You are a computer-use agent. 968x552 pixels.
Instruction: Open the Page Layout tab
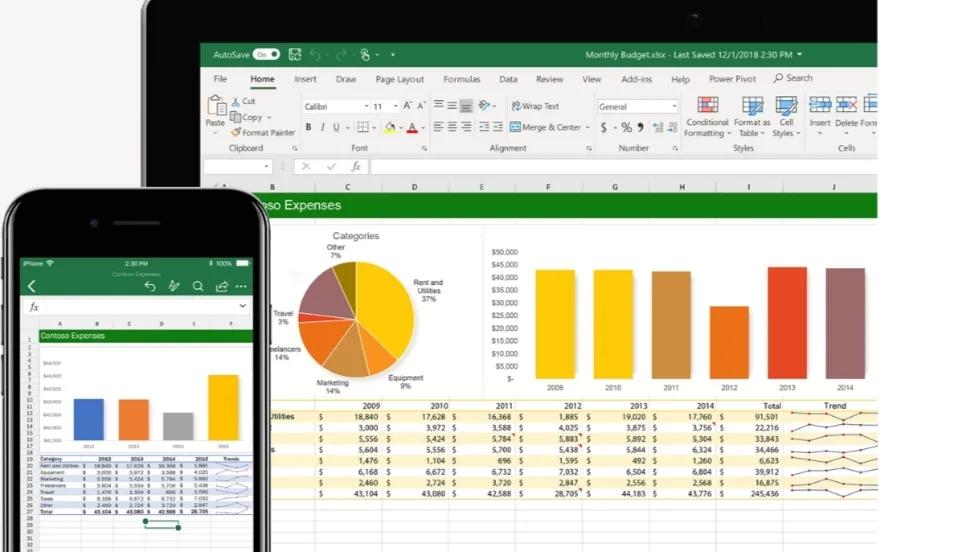pos(399,79)
